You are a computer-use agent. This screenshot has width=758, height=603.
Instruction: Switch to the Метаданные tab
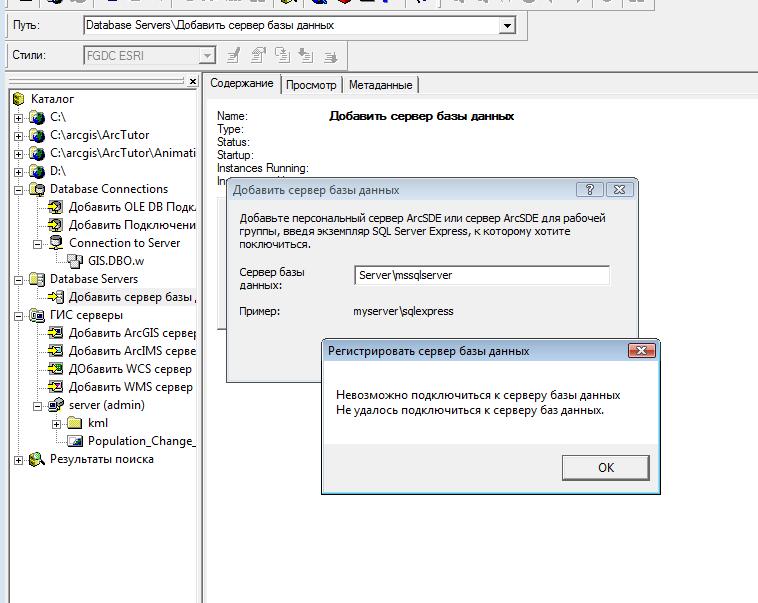click(x=380, y=85)
